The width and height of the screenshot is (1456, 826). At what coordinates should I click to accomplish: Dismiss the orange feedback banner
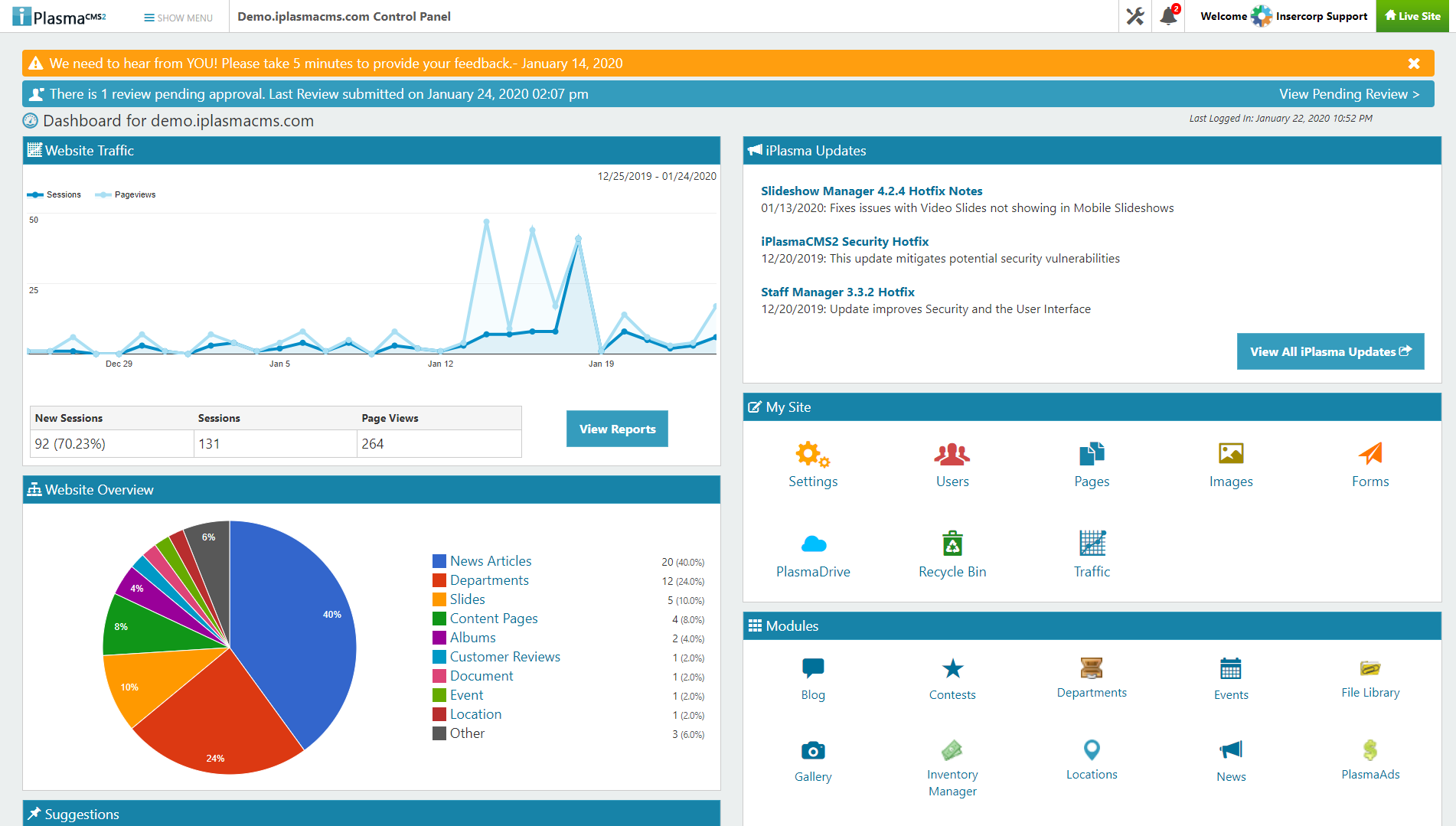point(1414,64)
